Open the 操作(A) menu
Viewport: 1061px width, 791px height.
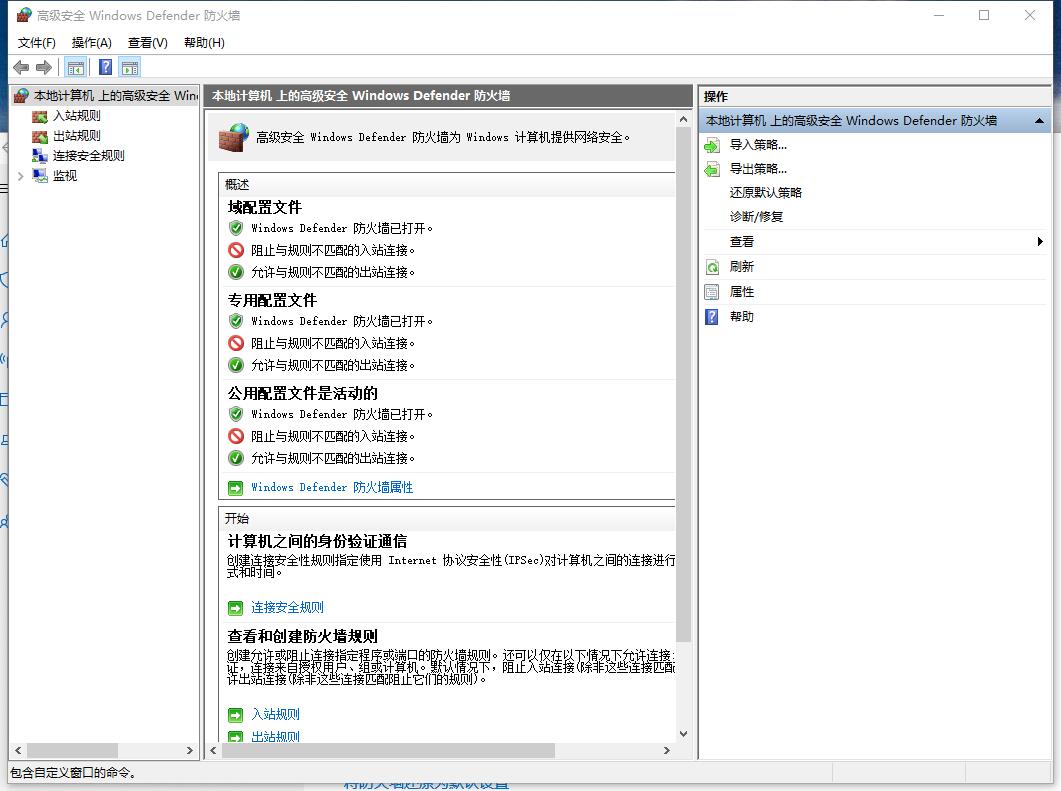point(91,43)
